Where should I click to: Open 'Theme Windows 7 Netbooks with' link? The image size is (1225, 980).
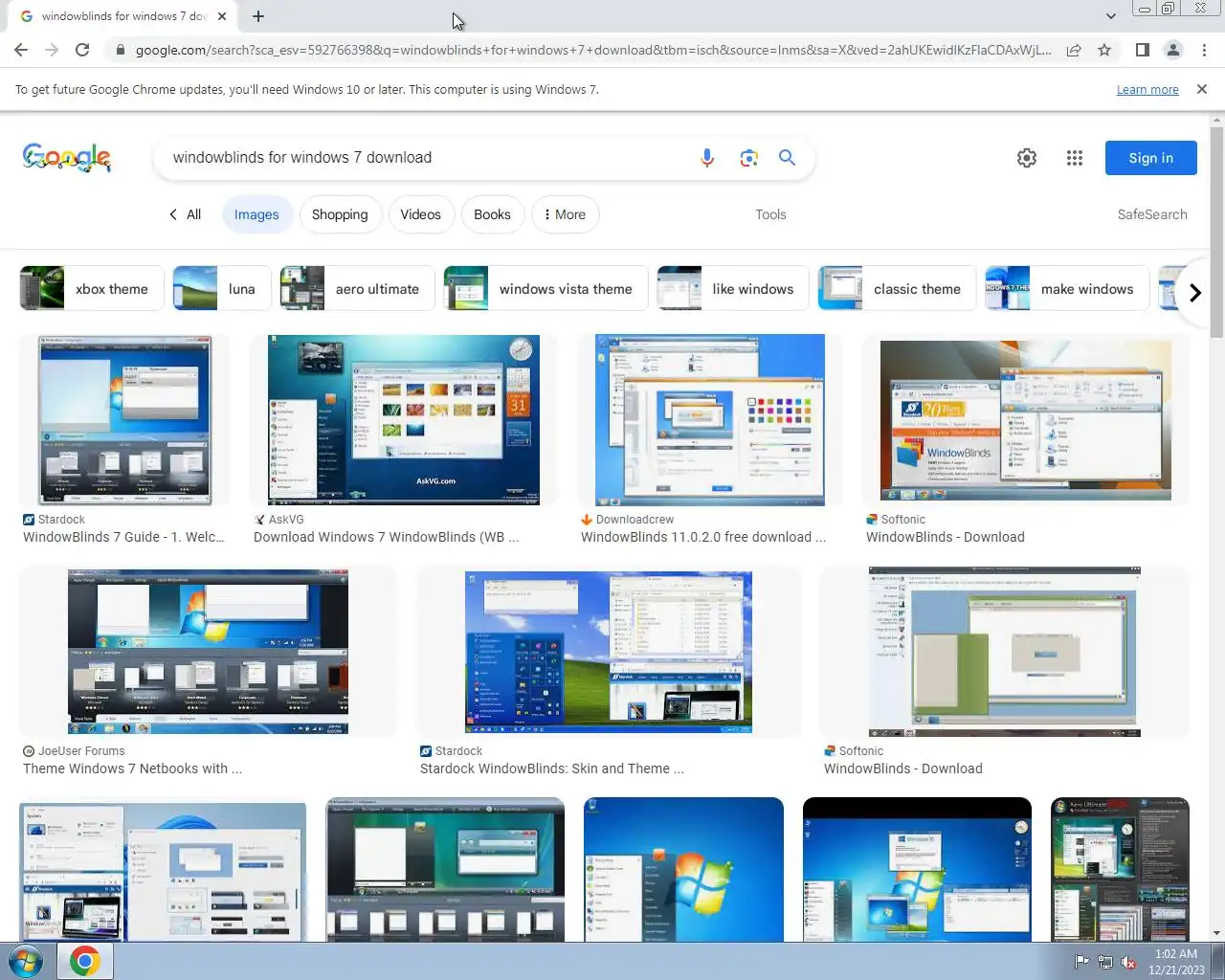132,768
